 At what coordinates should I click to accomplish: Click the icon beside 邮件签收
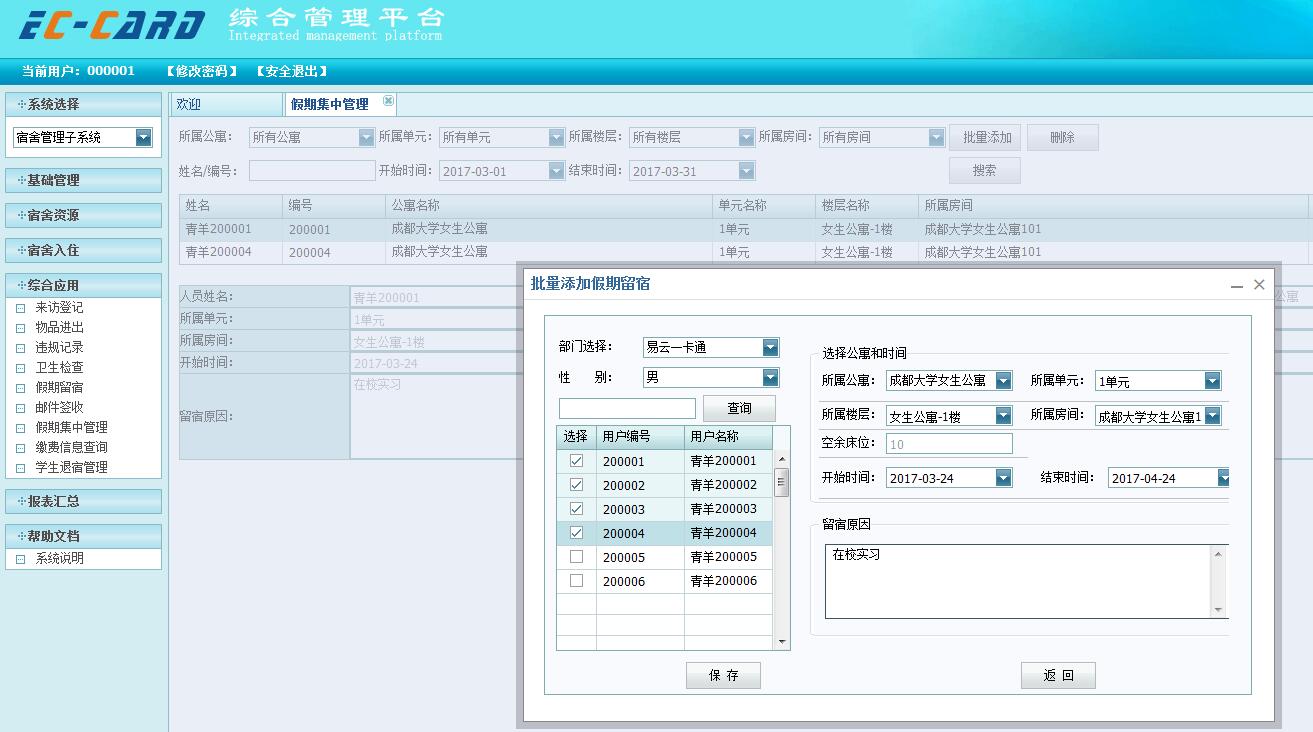coord(20,408)
